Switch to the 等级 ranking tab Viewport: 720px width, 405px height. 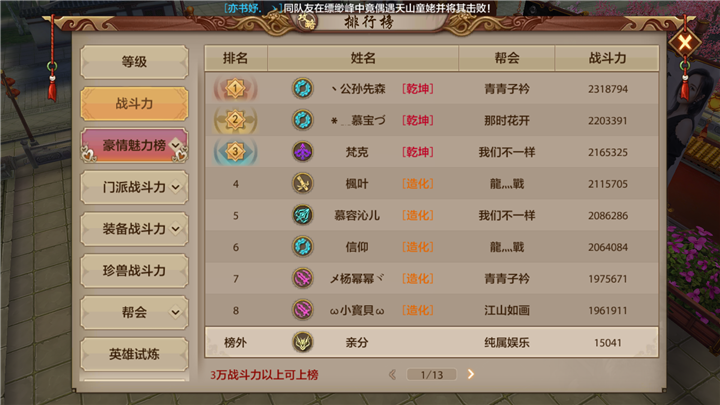click(134, 62)
